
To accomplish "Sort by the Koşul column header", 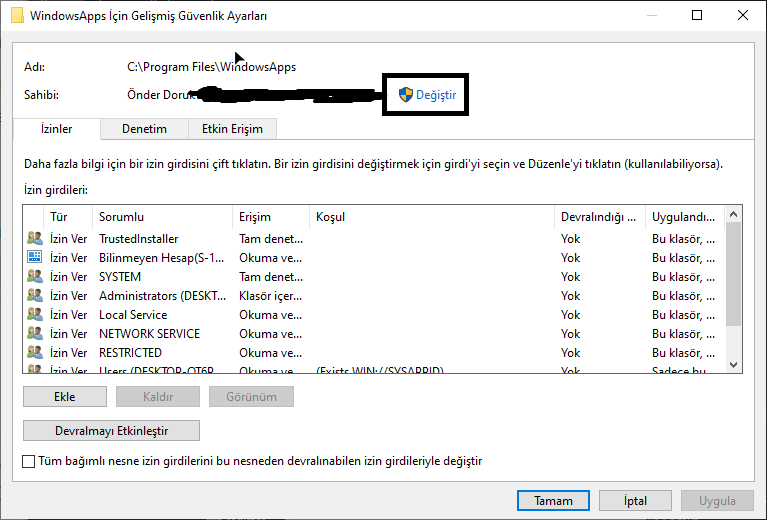I will (x=432, y=217).
